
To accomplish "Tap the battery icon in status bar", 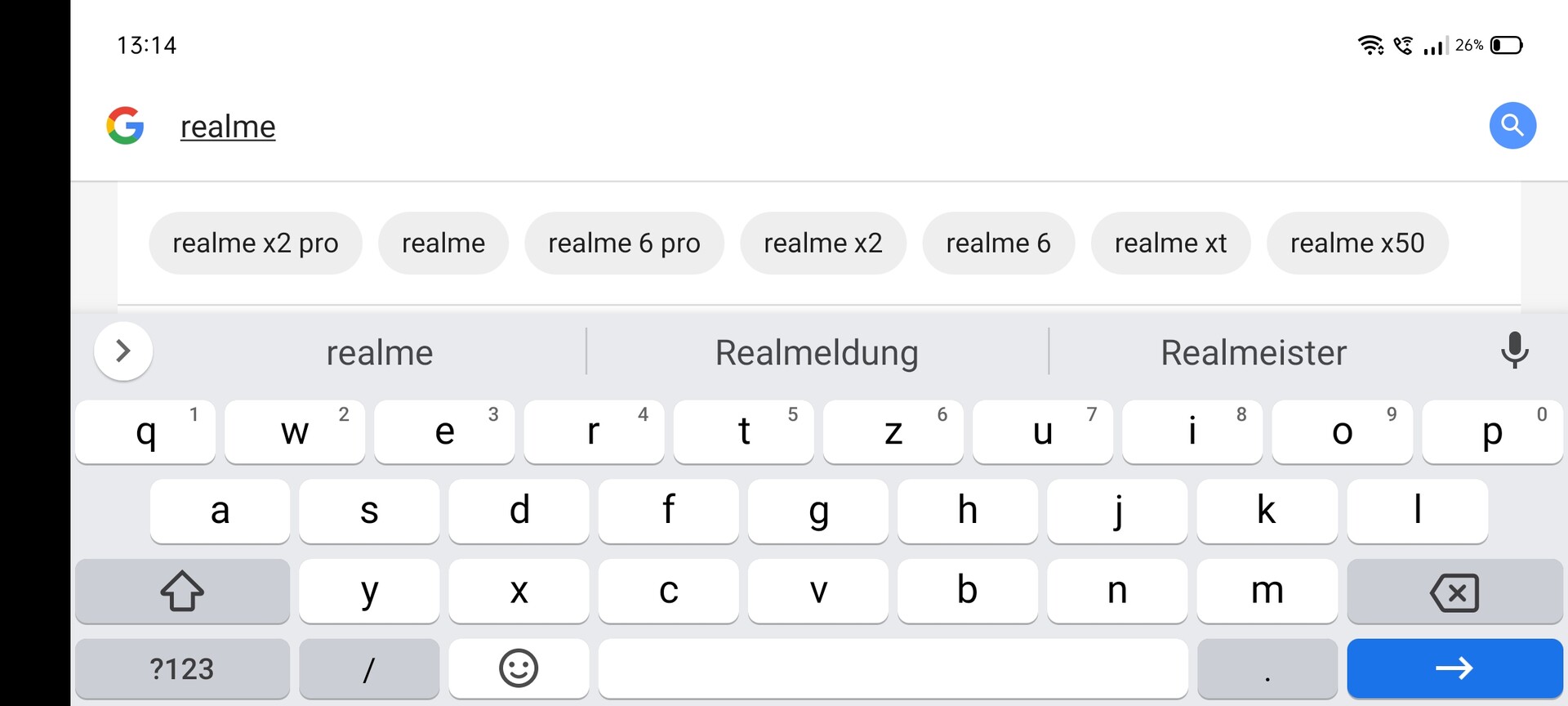I will pos(1506,45).
